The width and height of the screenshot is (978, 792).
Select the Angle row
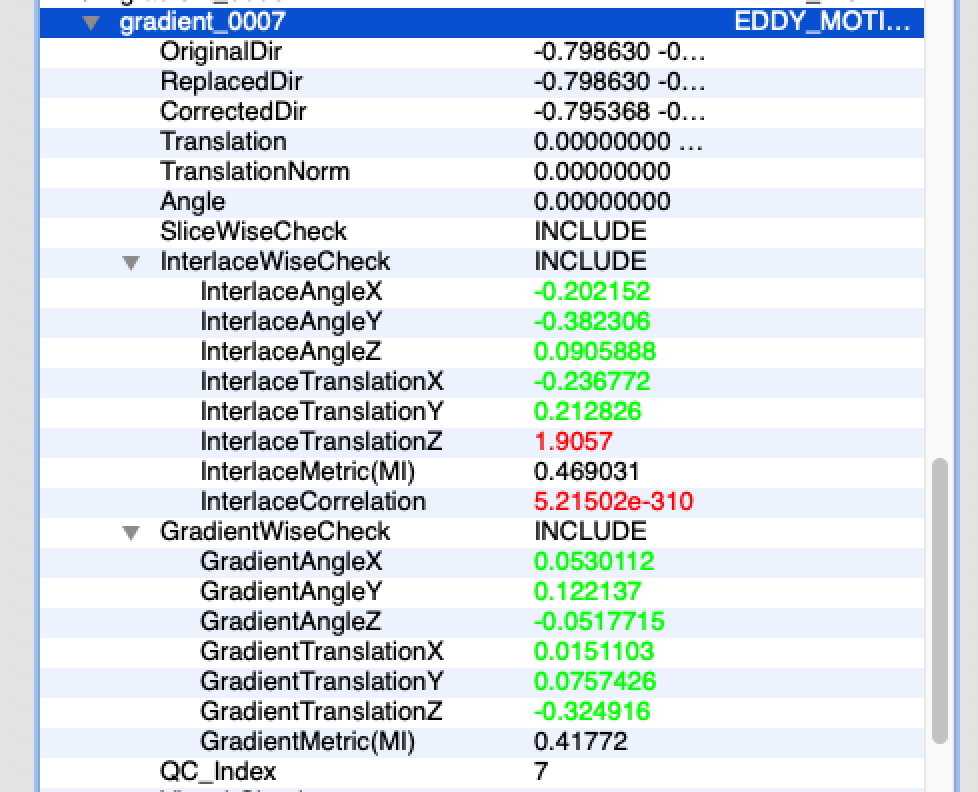(x=193, y=201)
